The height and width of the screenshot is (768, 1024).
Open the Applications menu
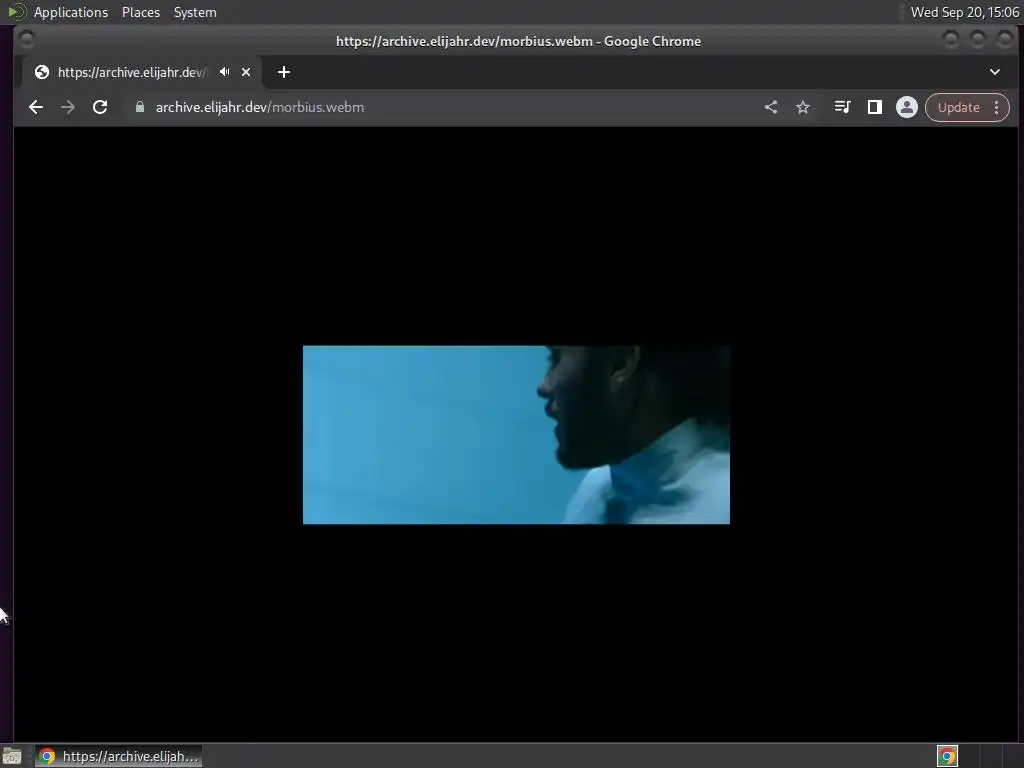pyautogui.click(x=71, y=12)
